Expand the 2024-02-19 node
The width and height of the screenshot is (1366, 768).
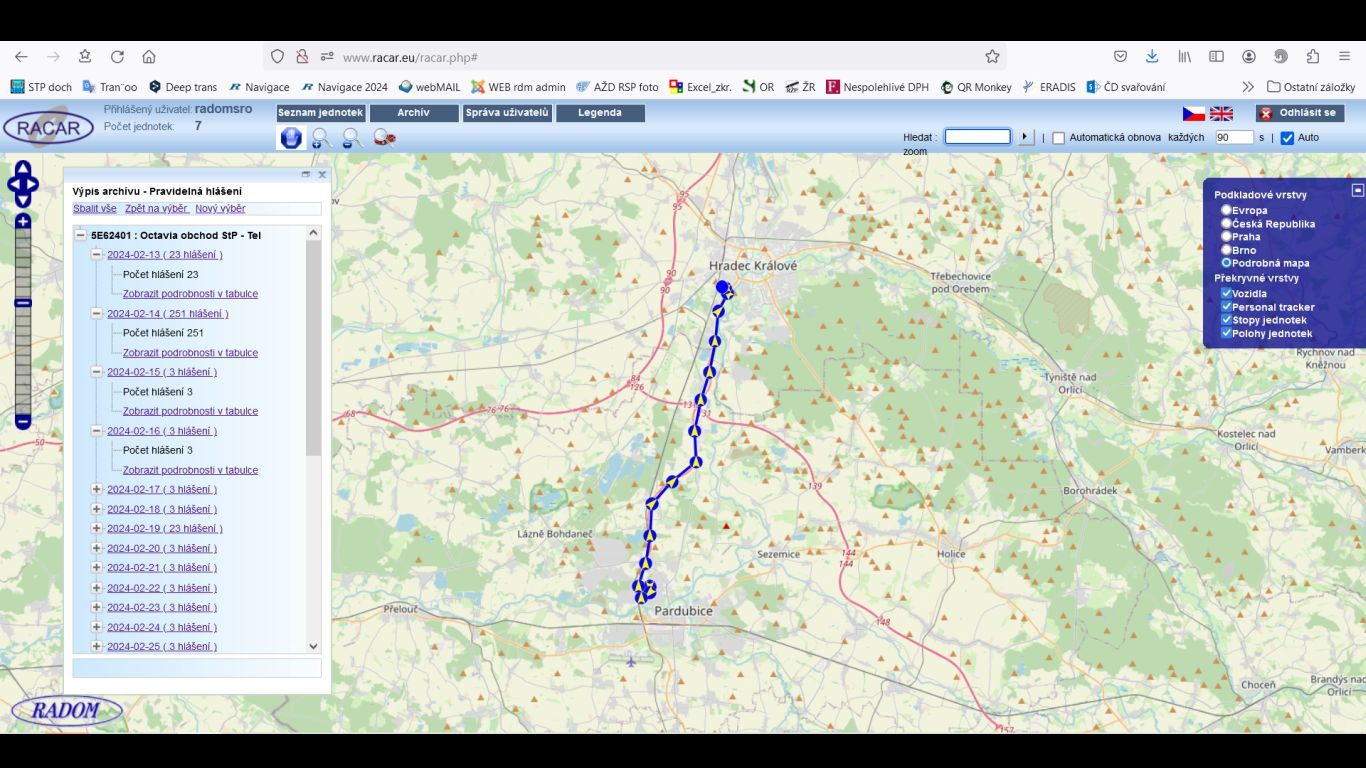click(97, 528)
